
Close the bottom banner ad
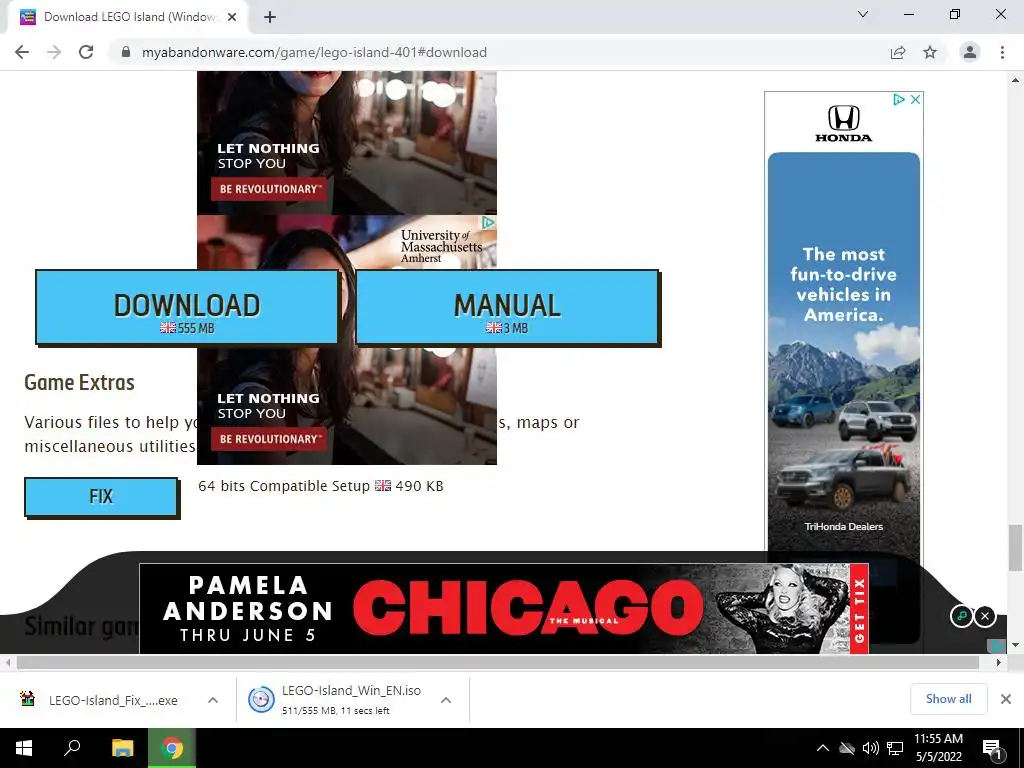pyautogui.click(x=985, y=616)
